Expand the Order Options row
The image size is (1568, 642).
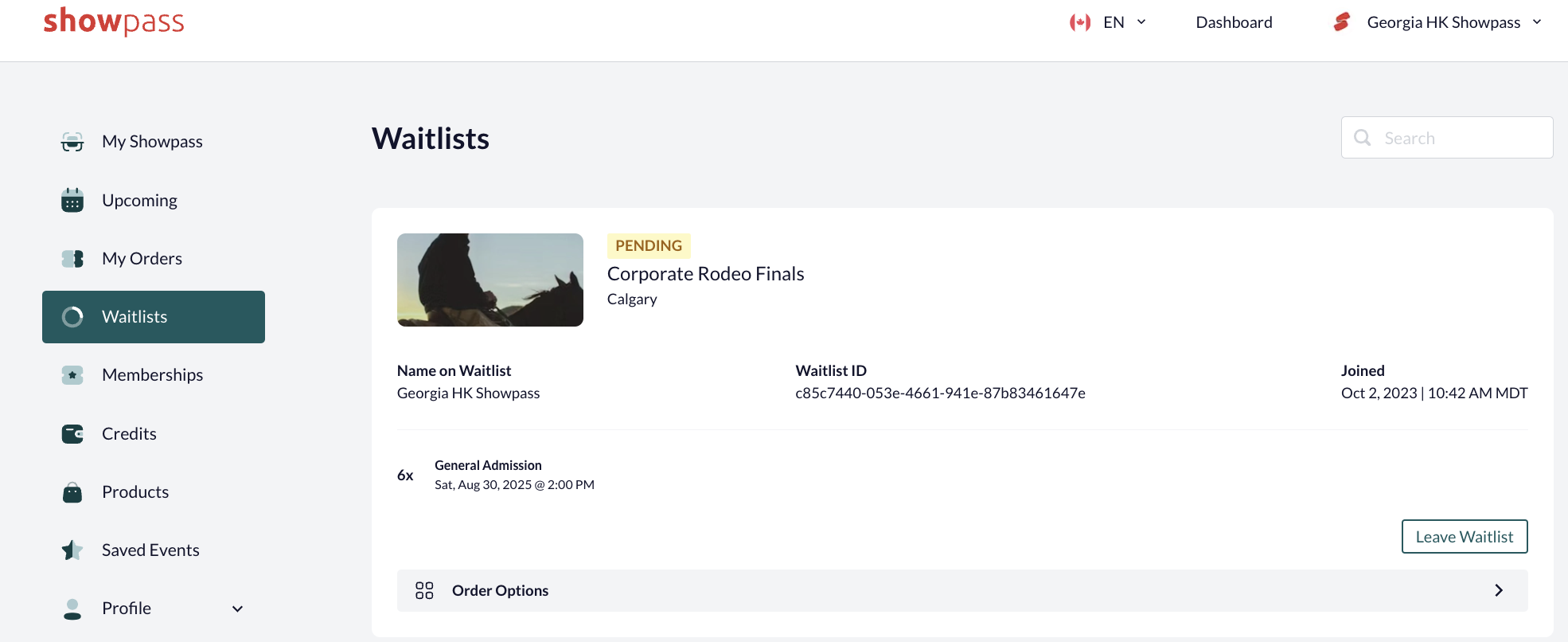pyautogui.click(x=962, y=590)
